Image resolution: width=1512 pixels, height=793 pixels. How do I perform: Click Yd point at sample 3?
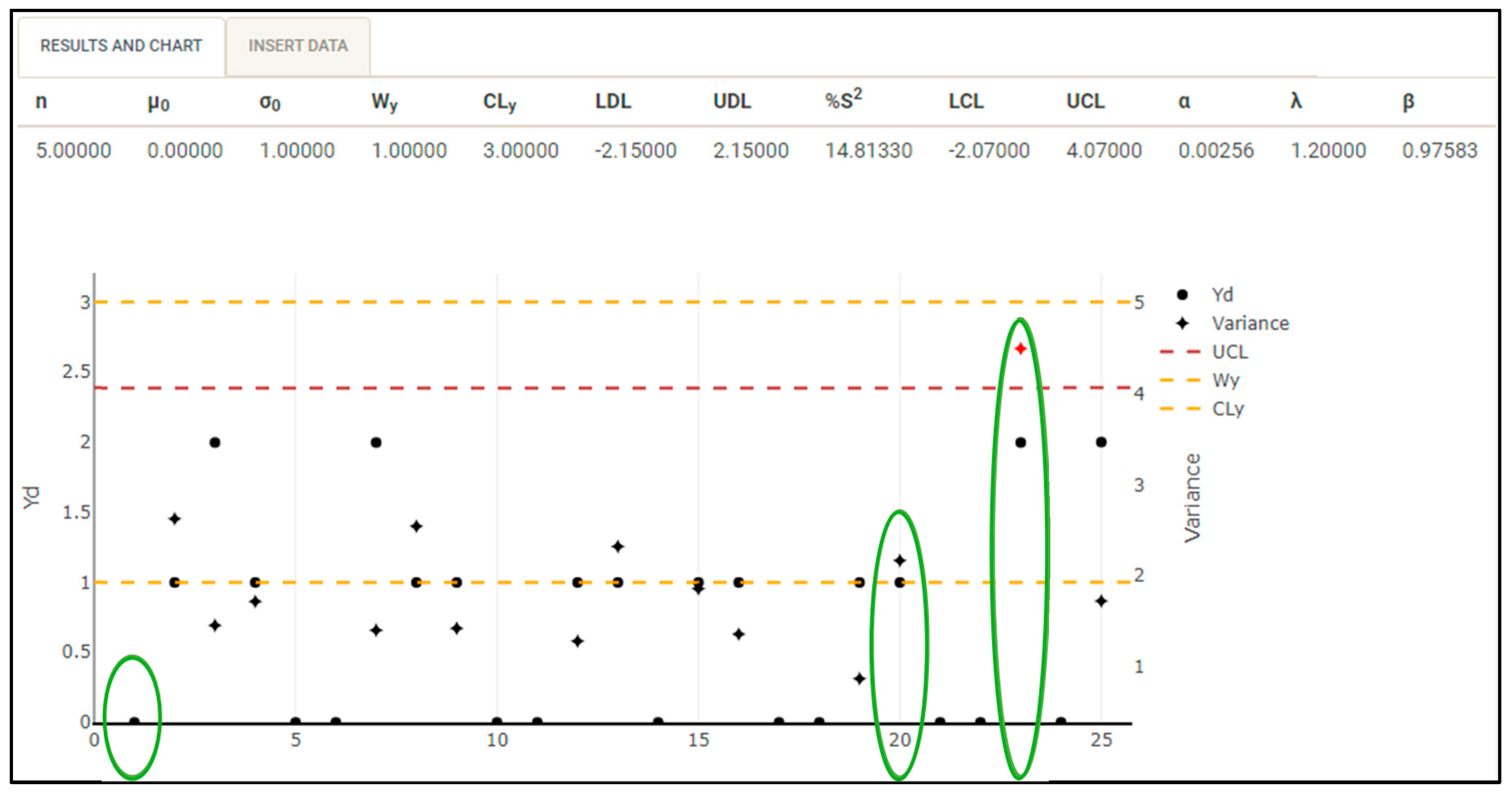(215, 443)
